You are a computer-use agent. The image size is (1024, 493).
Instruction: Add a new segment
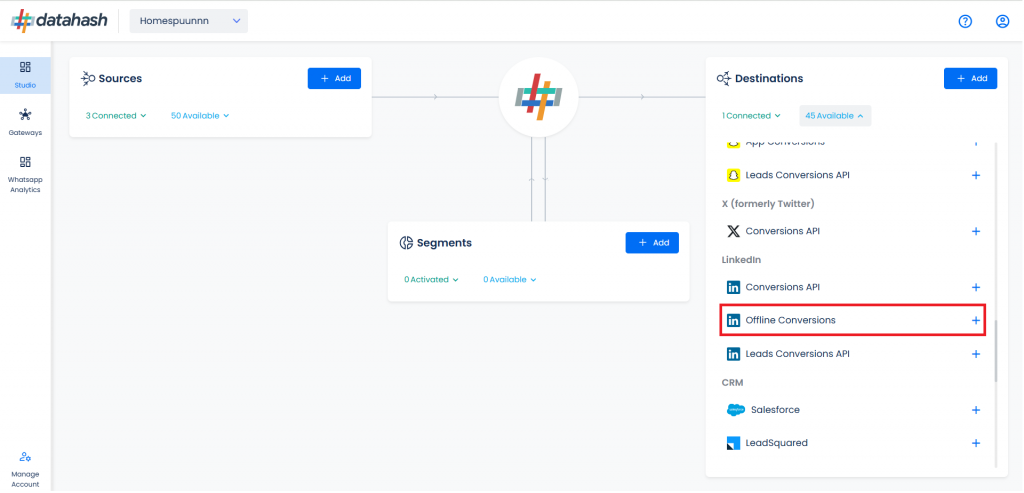[652, 243]
